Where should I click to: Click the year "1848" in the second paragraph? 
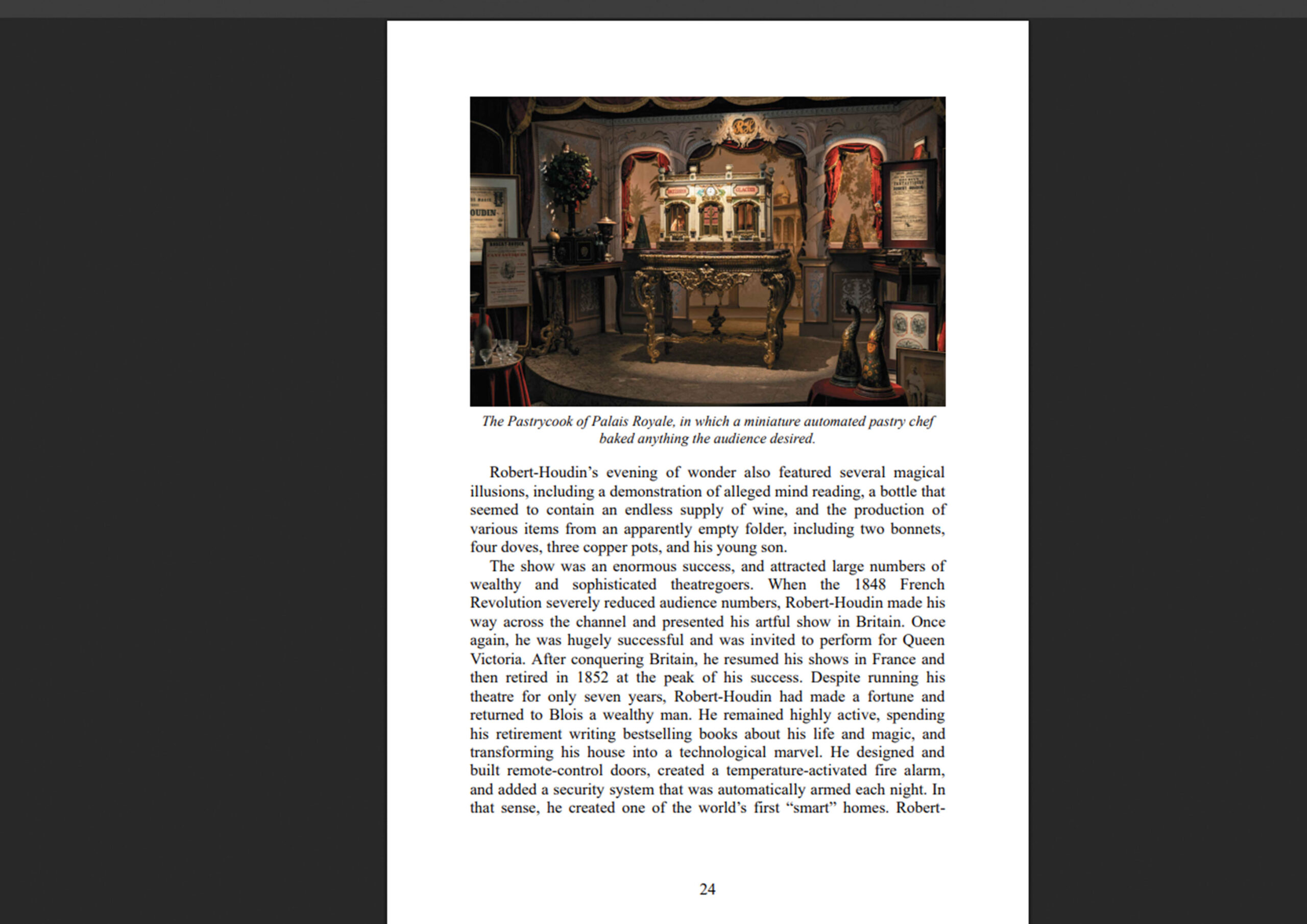click(870, 585)
